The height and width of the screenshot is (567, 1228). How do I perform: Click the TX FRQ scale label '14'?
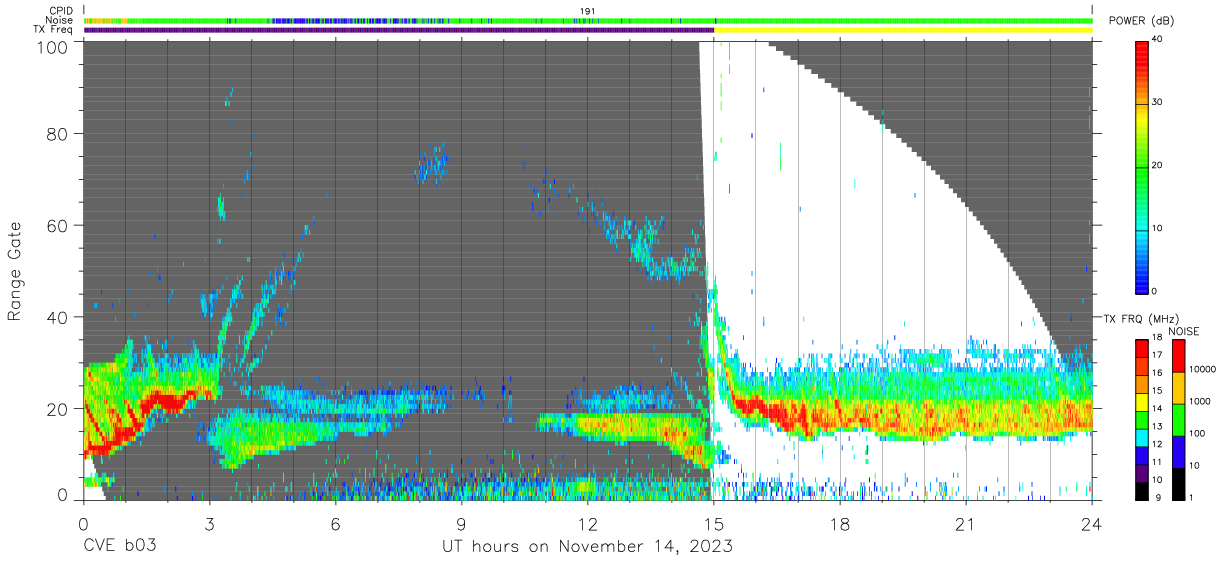(1156, 410)
